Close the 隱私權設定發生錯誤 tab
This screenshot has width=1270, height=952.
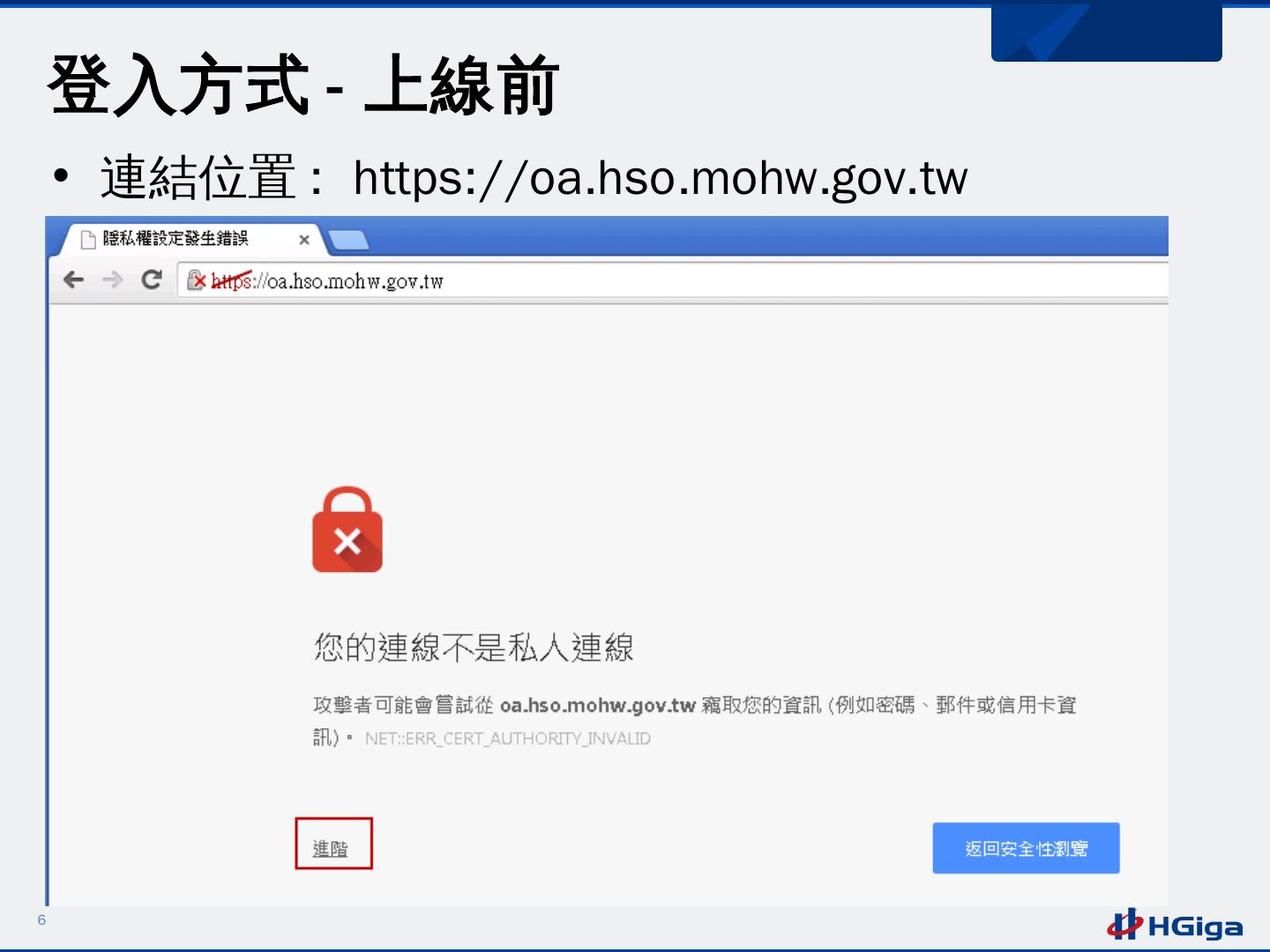coord(304,240)
